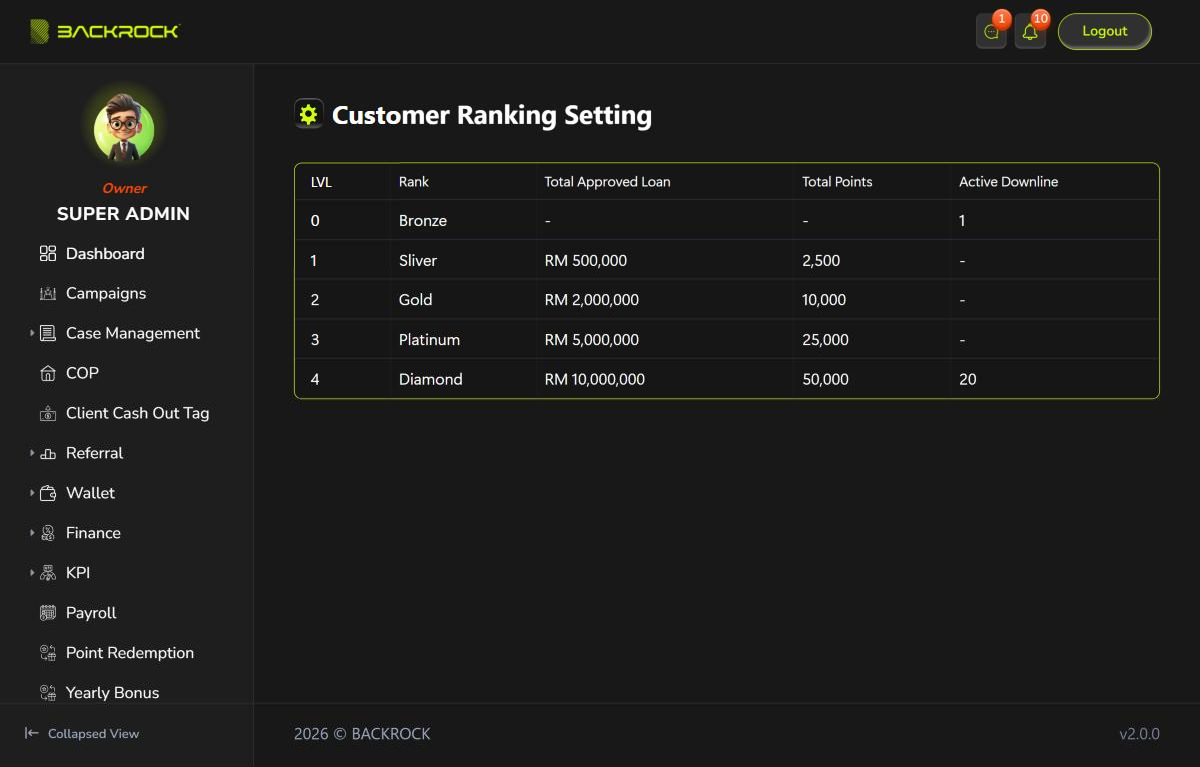Click the Yearly Bonus icon
This screenshot has width=1200, height=767.
pos(48,693)
